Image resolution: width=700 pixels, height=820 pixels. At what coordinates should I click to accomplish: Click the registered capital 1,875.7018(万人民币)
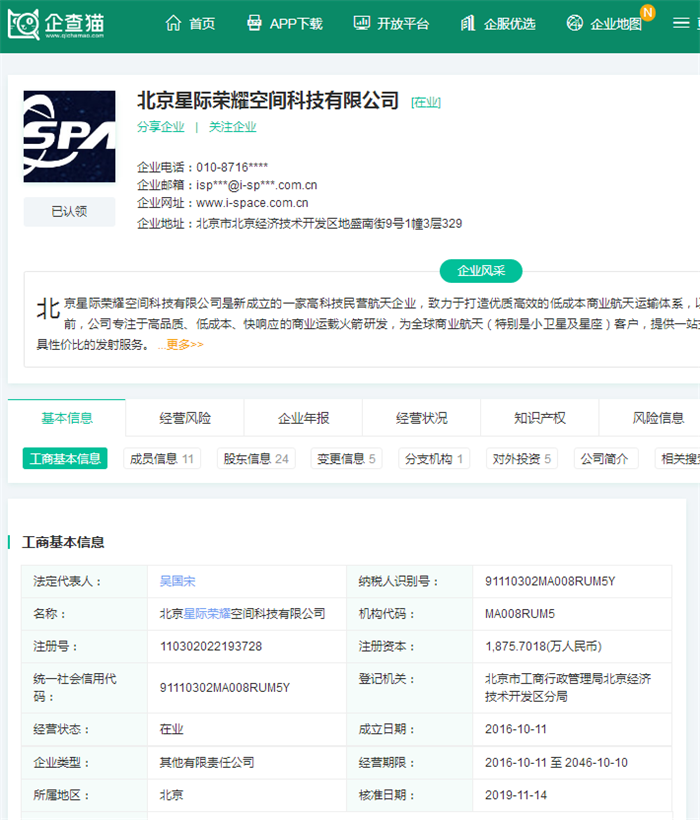click(x=543, y=646)
